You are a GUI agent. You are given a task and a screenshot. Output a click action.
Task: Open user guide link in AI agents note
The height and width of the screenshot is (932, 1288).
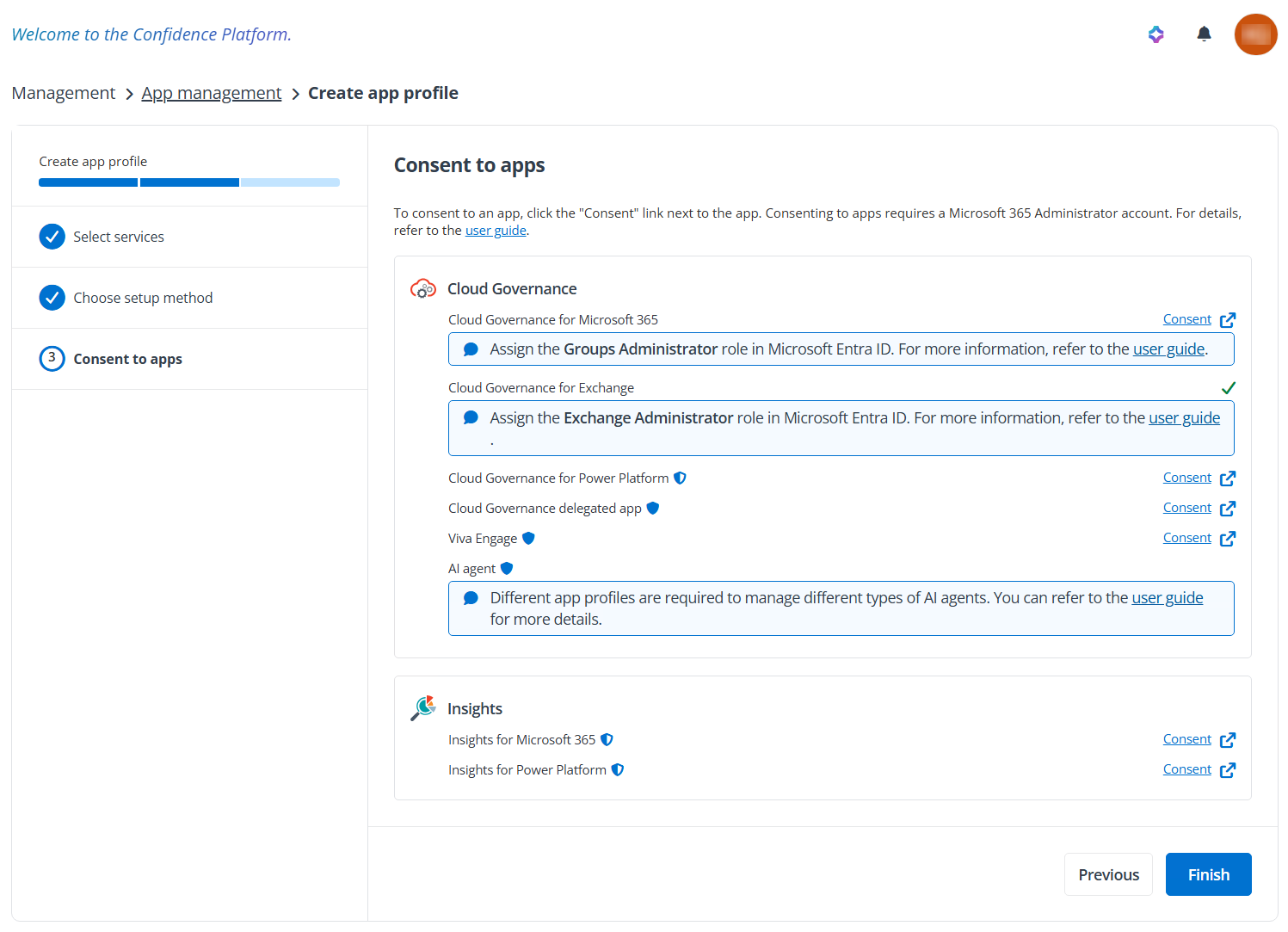pos(1168,598)
